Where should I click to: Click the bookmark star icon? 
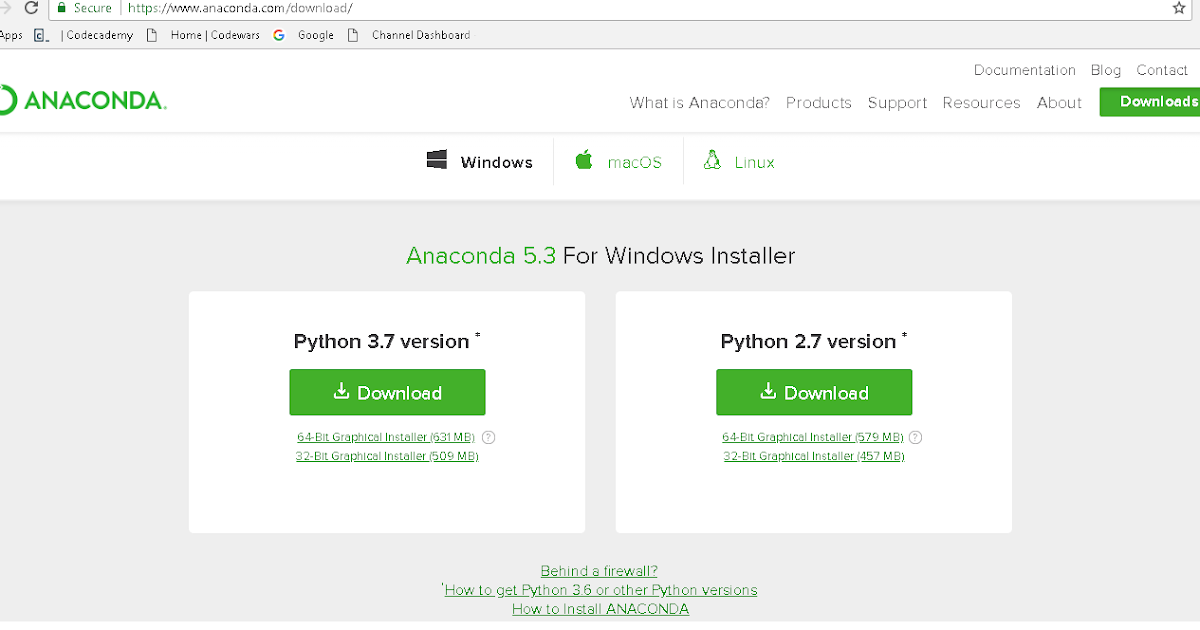click(1179, 8)
